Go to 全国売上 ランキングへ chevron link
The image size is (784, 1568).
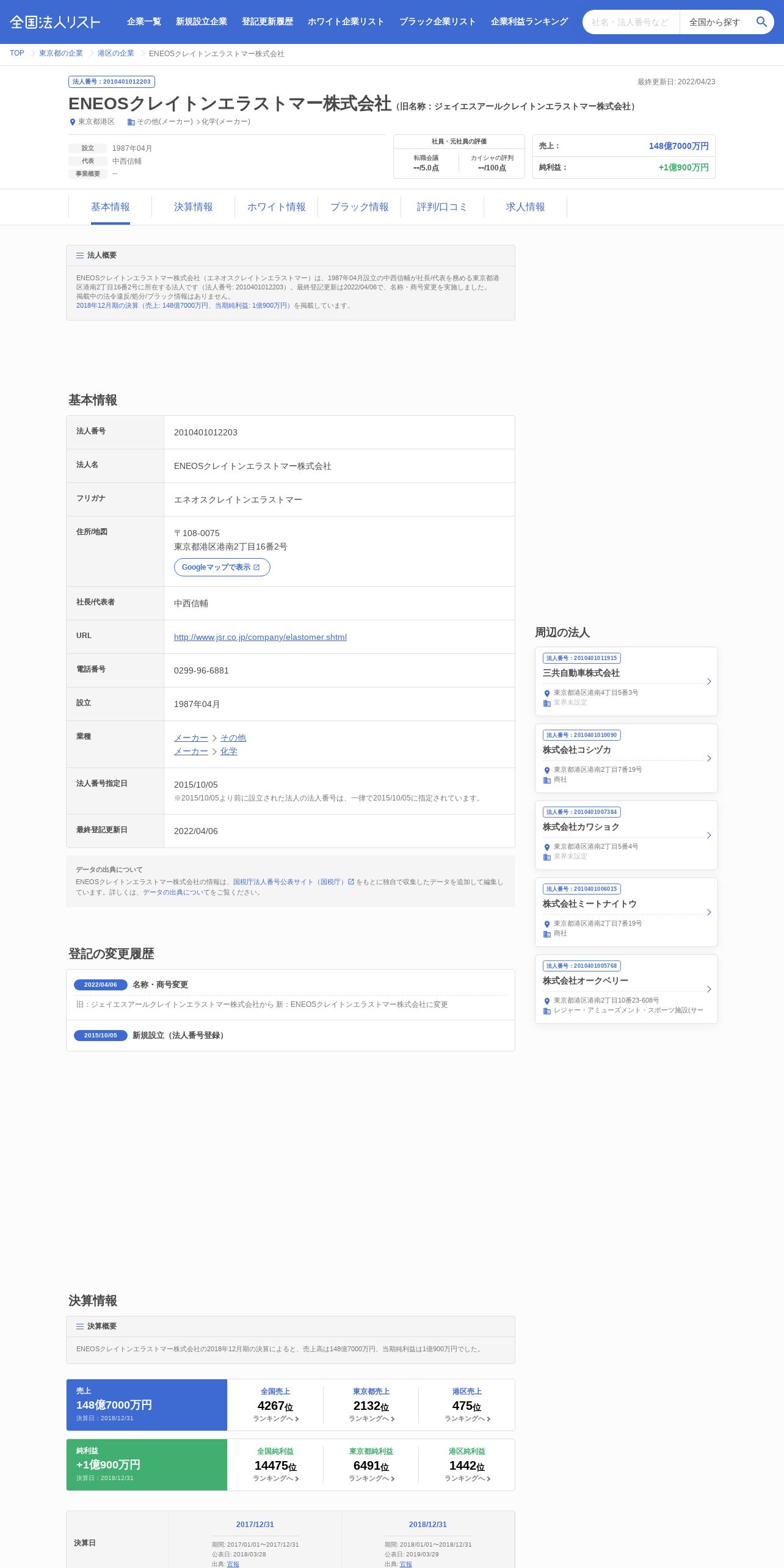coord(275,1418)
